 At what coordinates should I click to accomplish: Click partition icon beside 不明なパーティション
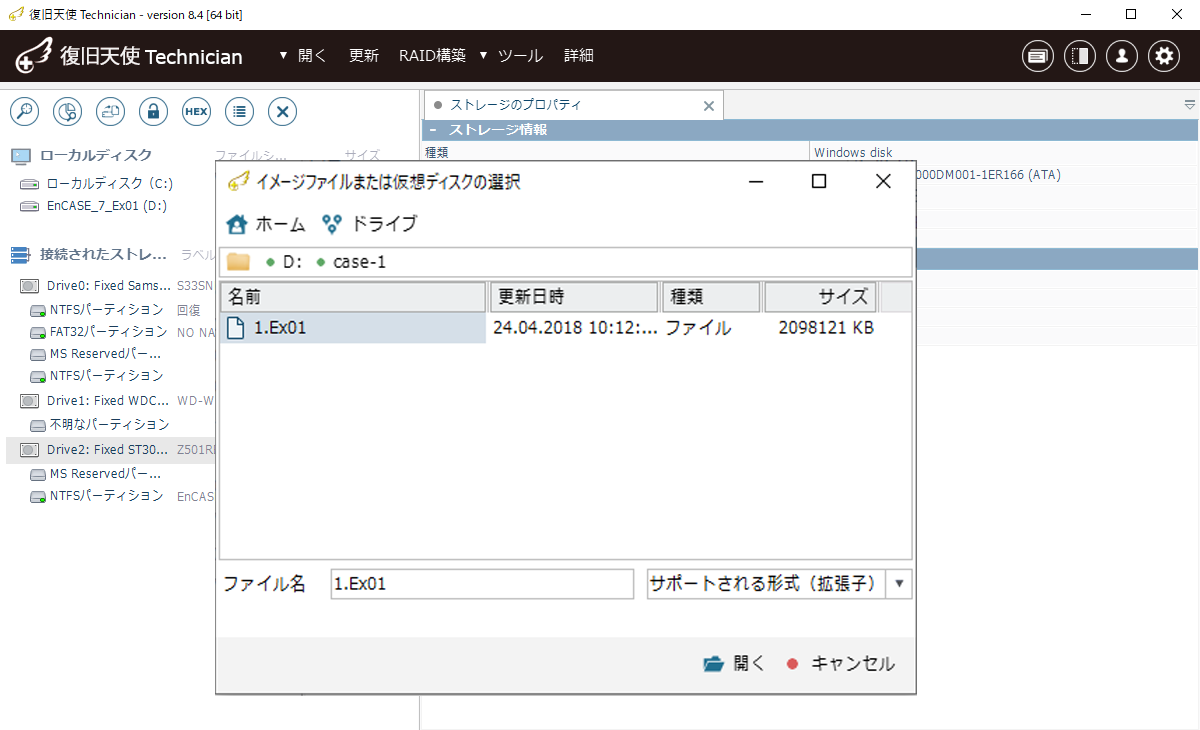point(38,425)
